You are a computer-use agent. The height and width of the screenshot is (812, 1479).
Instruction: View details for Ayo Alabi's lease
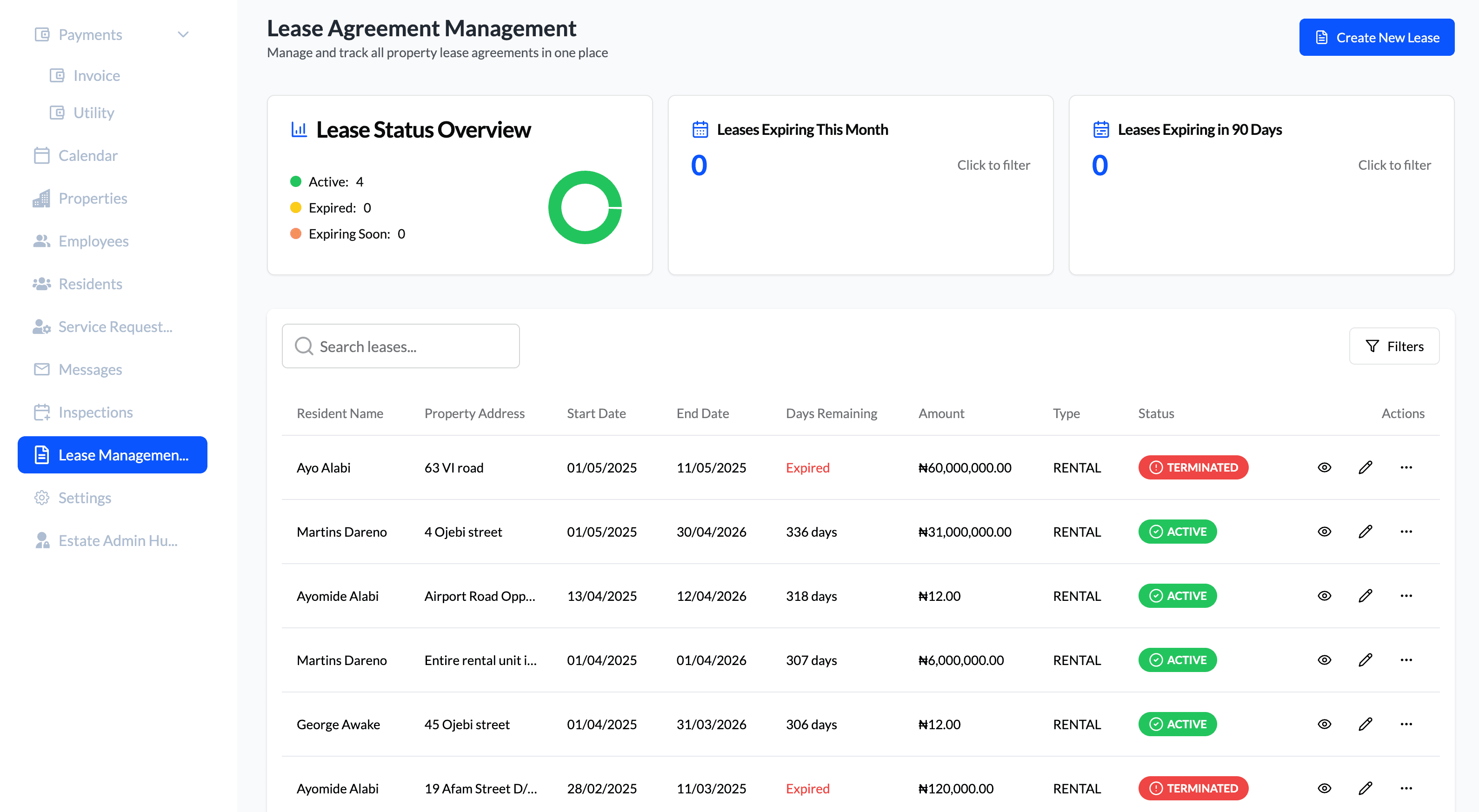click(x=1324, y=467)
